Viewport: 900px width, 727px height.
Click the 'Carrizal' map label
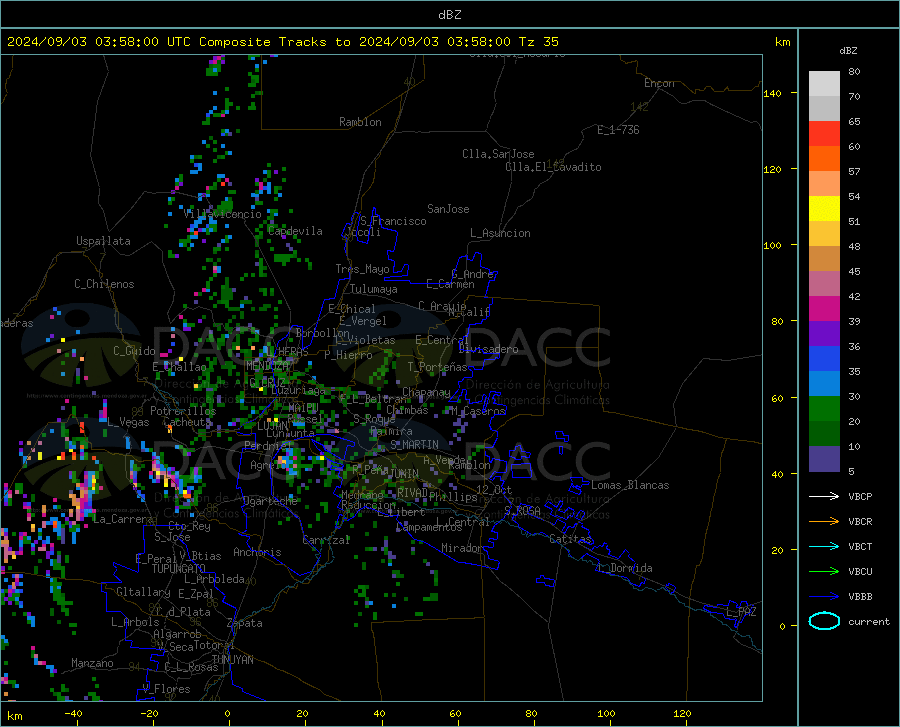[326, 540]
